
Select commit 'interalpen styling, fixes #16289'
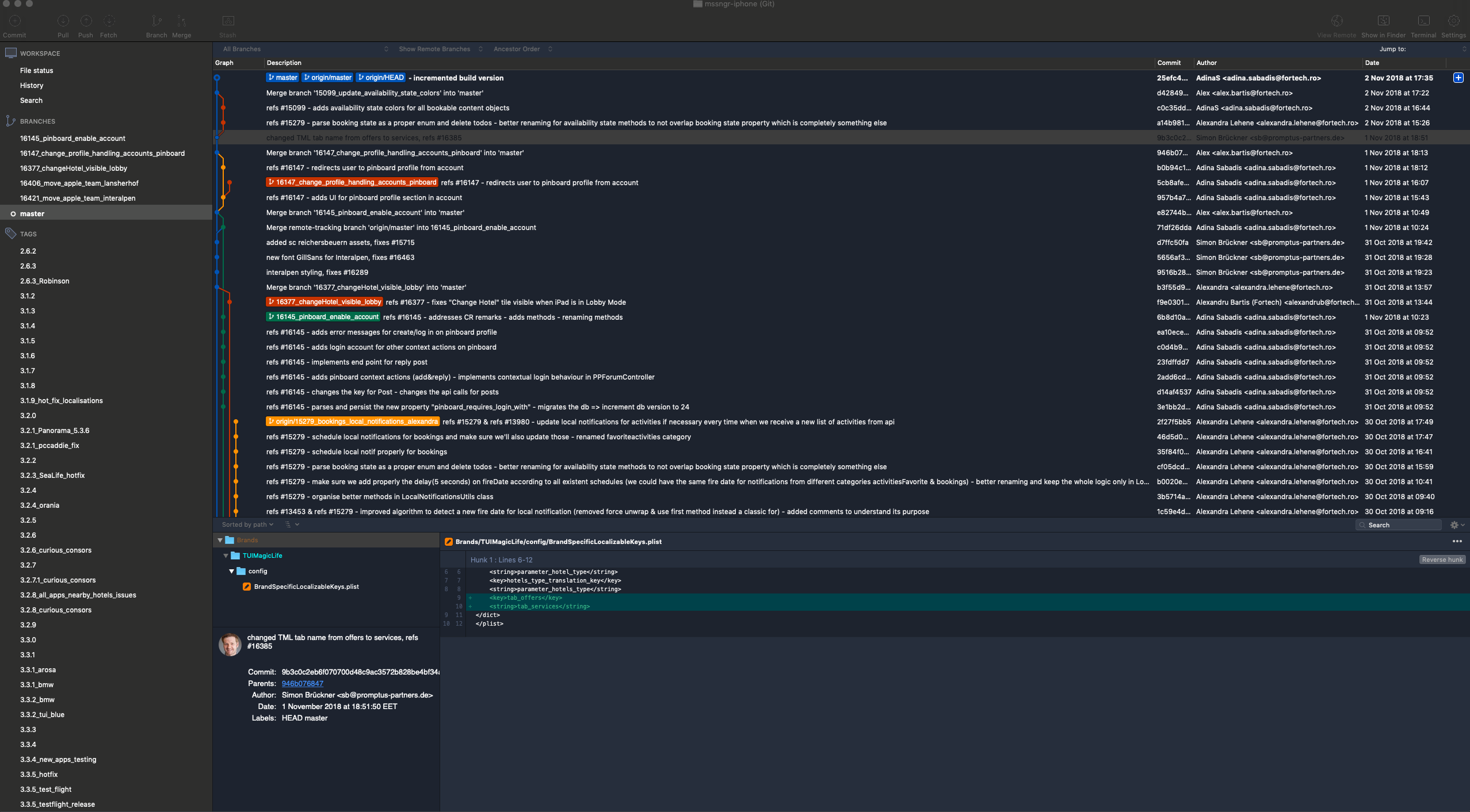pyautogui.click(x=841, y=272)
